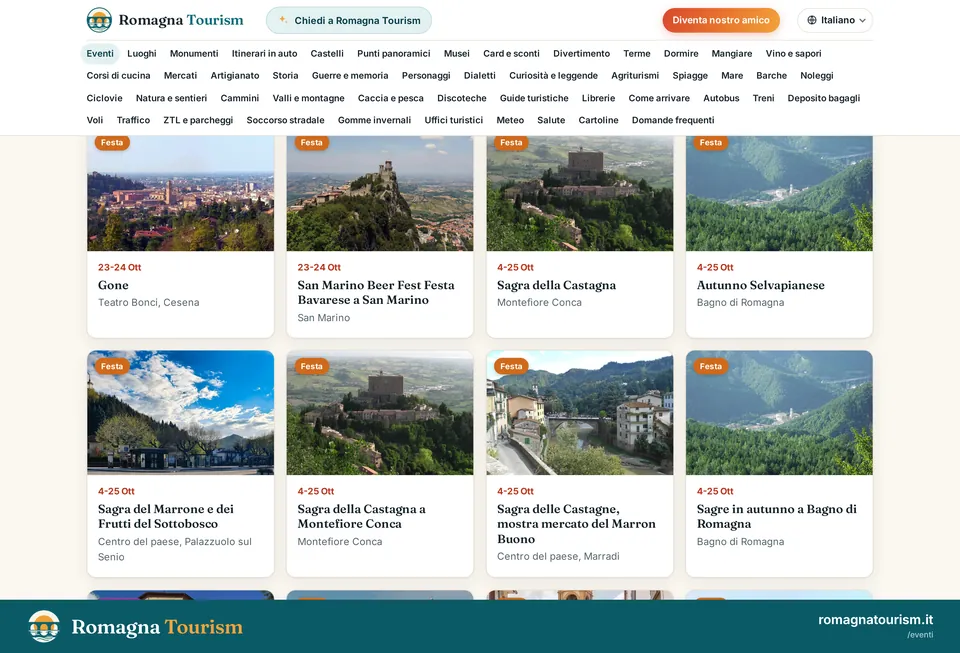Go to the Castelli menu item
This screenshot has height=653, width=960.
(327, 54)
